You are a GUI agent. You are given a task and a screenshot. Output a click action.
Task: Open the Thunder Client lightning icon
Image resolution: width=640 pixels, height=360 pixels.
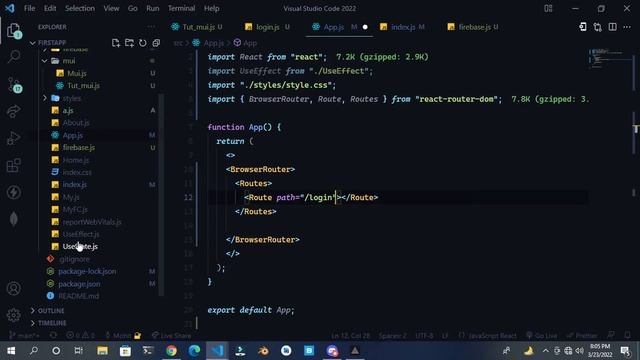pos(13,192)
